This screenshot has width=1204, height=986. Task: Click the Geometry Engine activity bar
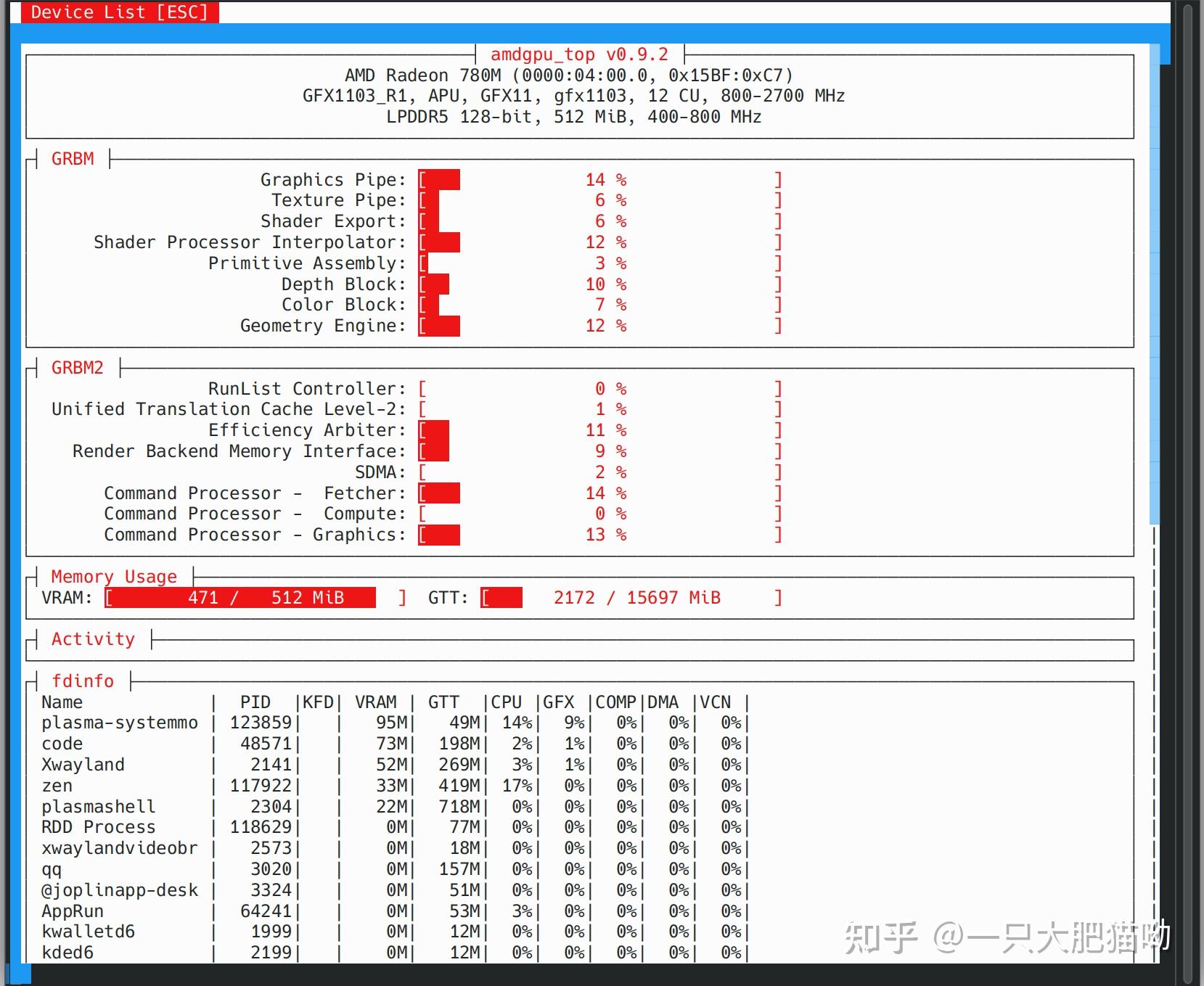click(x=599, y=326)
